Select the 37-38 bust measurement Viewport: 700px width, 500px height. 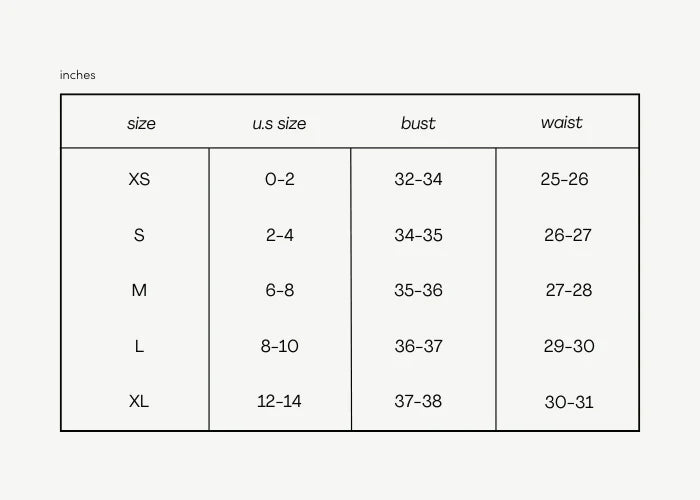418,401
